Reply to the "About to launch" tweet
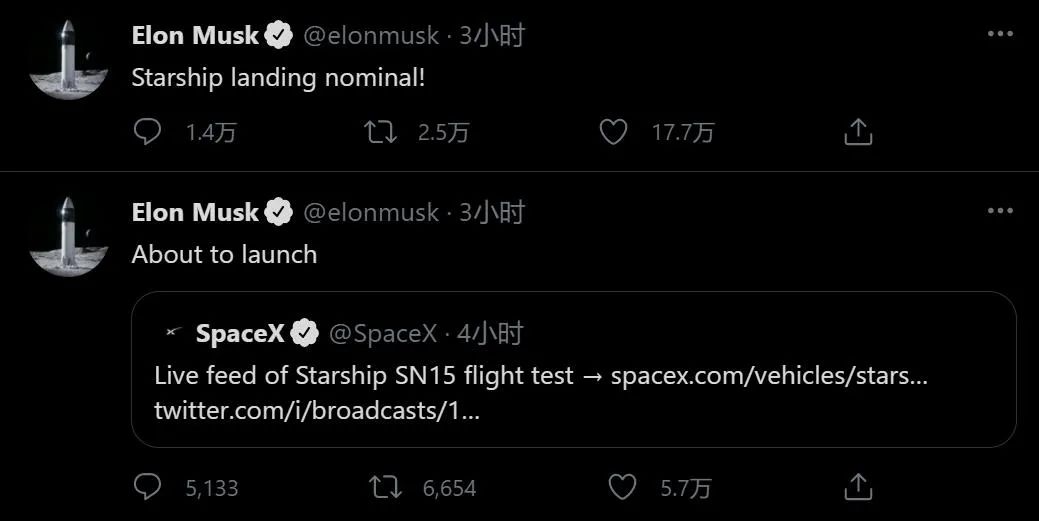The width and height of the screenshot is (1039, 521). pyautogui.click(x=148, y=487)
